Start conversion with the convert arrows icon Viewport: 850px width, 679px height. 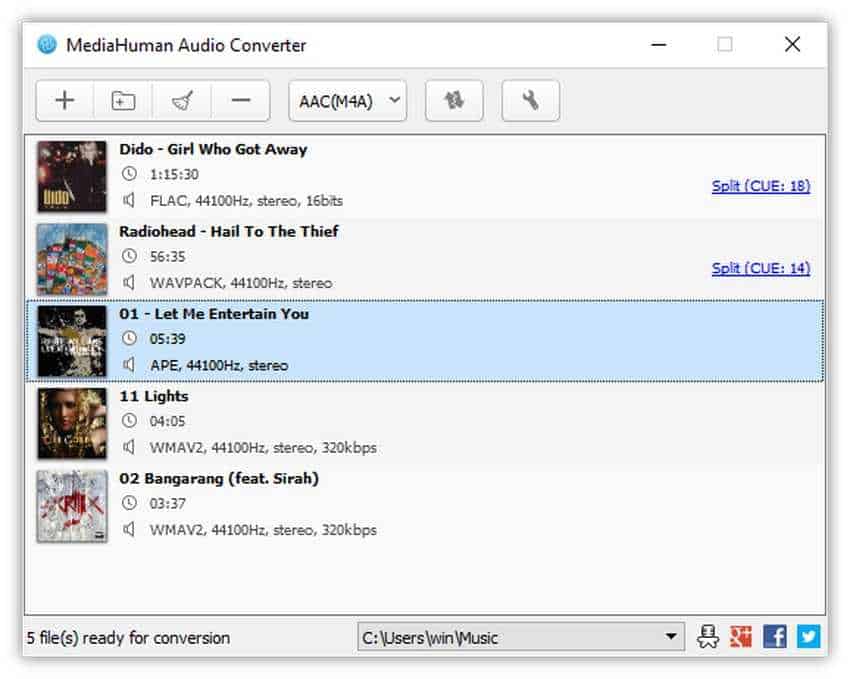pyautogui.click(x=454, y=101)
